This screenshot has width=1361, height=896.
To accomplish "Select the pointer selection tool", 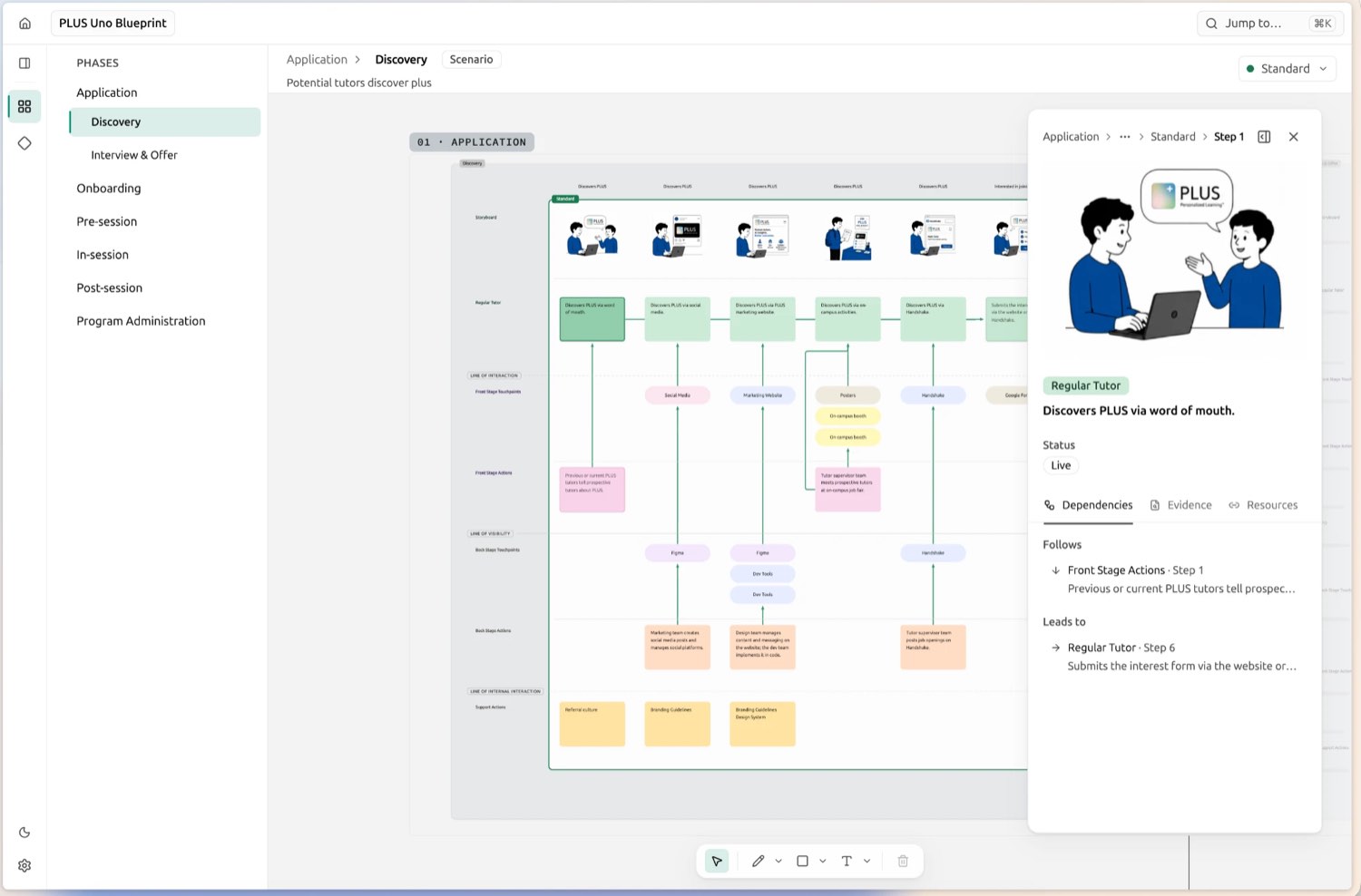I will [717, 861].
